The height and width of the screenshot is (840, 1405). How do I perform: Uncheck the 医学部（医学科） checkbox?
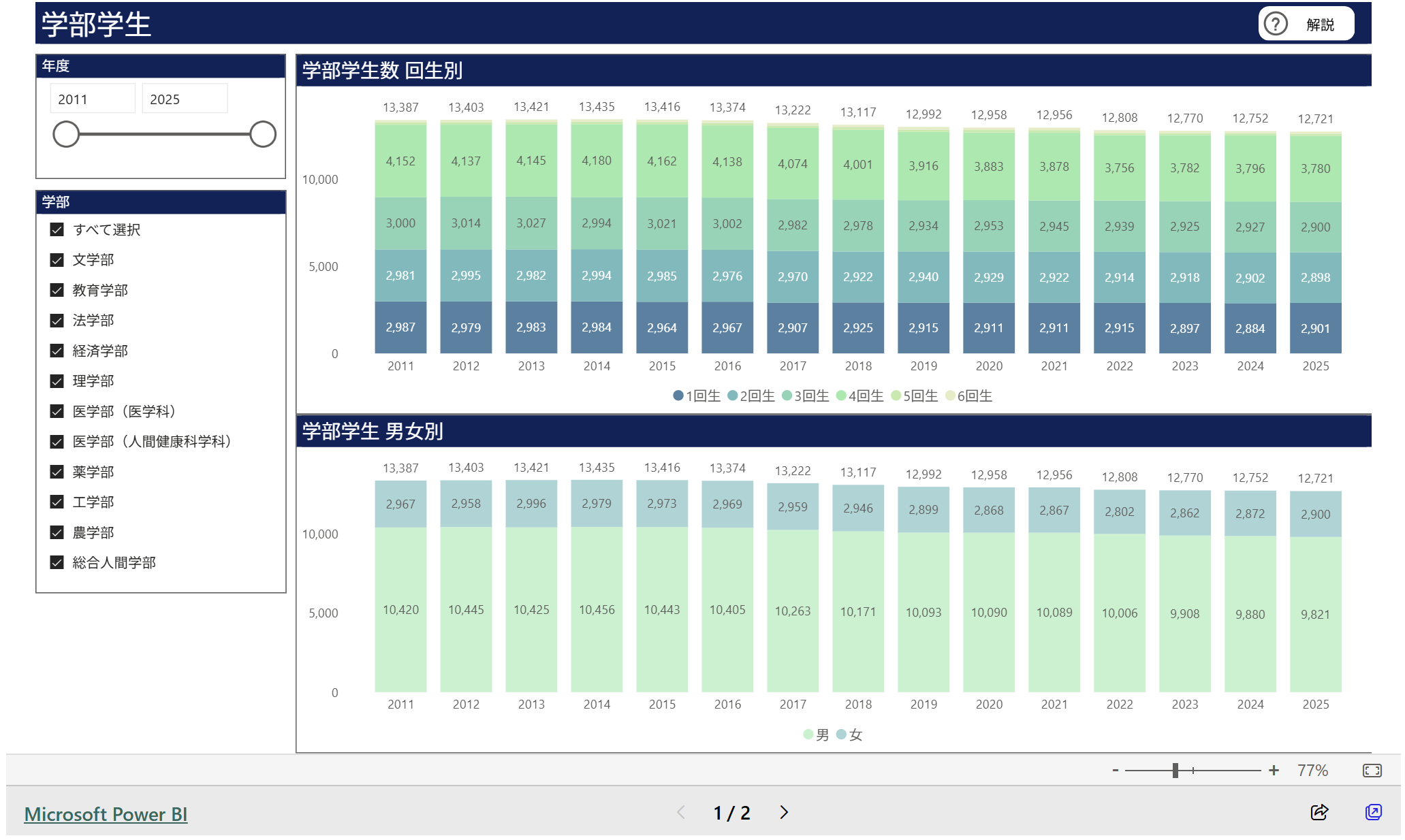click(57, 411)
